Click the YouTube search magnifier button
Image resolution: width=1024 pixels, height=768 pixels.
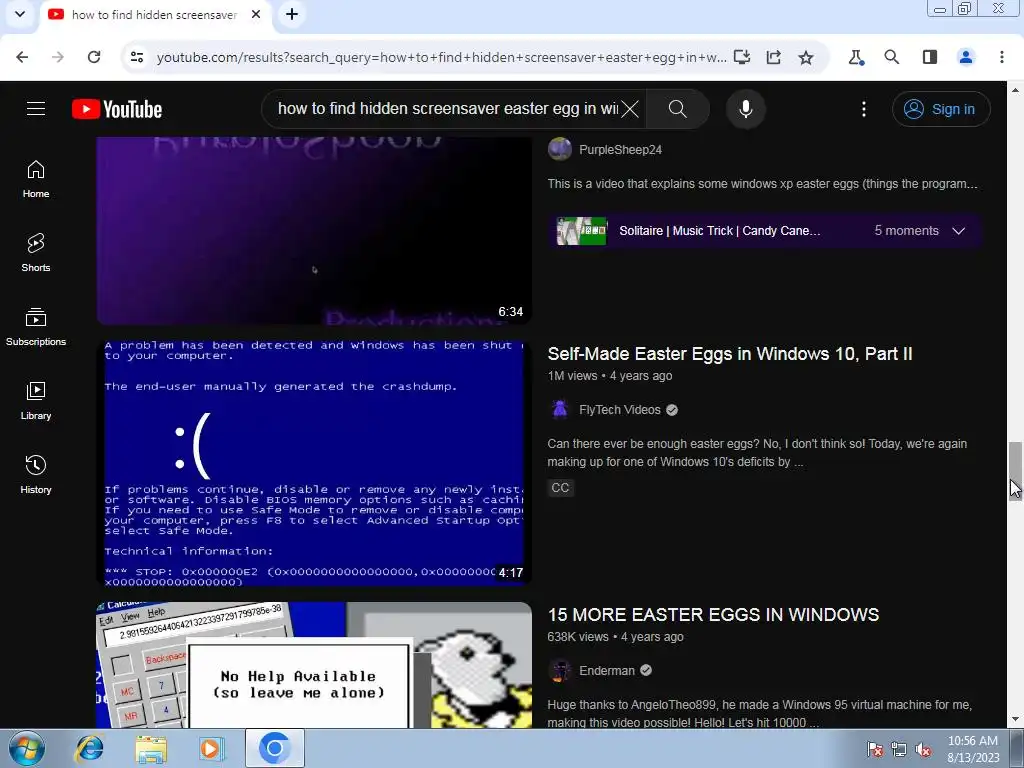pyautogui.click(x=678, y=109)
